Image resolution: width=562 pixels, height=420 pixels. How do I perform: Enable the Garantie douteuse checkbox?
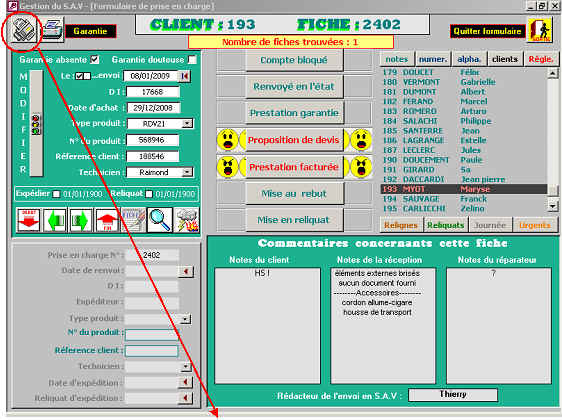coord(192,59)
